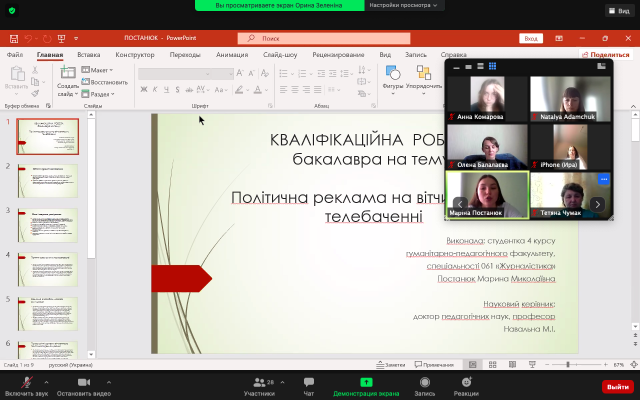Click the green Демонстрация экрана icon
Screen dimensions: 640x400
(366, 383)
